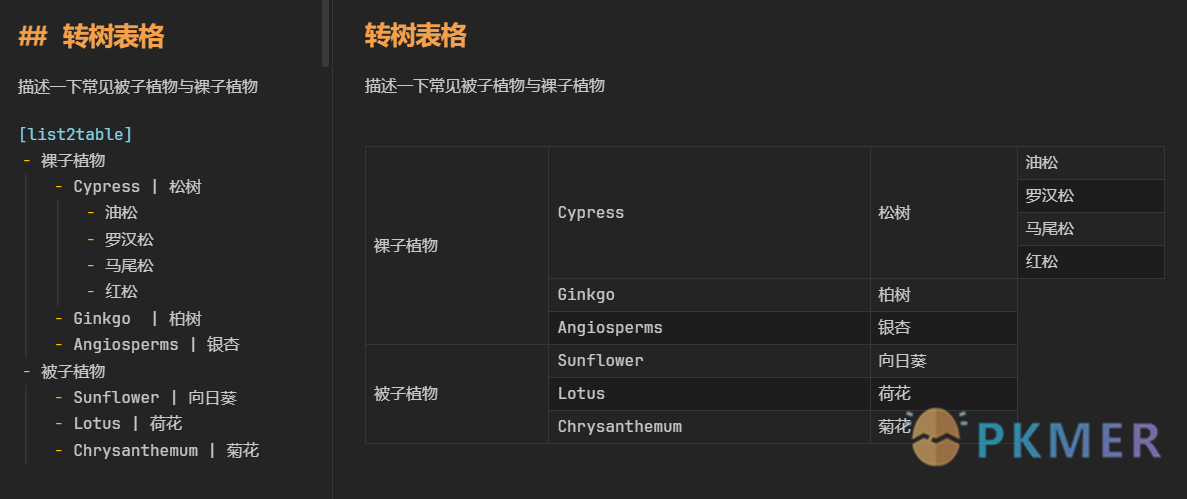
Task: Click the Cypress | 松树 list line
Action: 137,187
